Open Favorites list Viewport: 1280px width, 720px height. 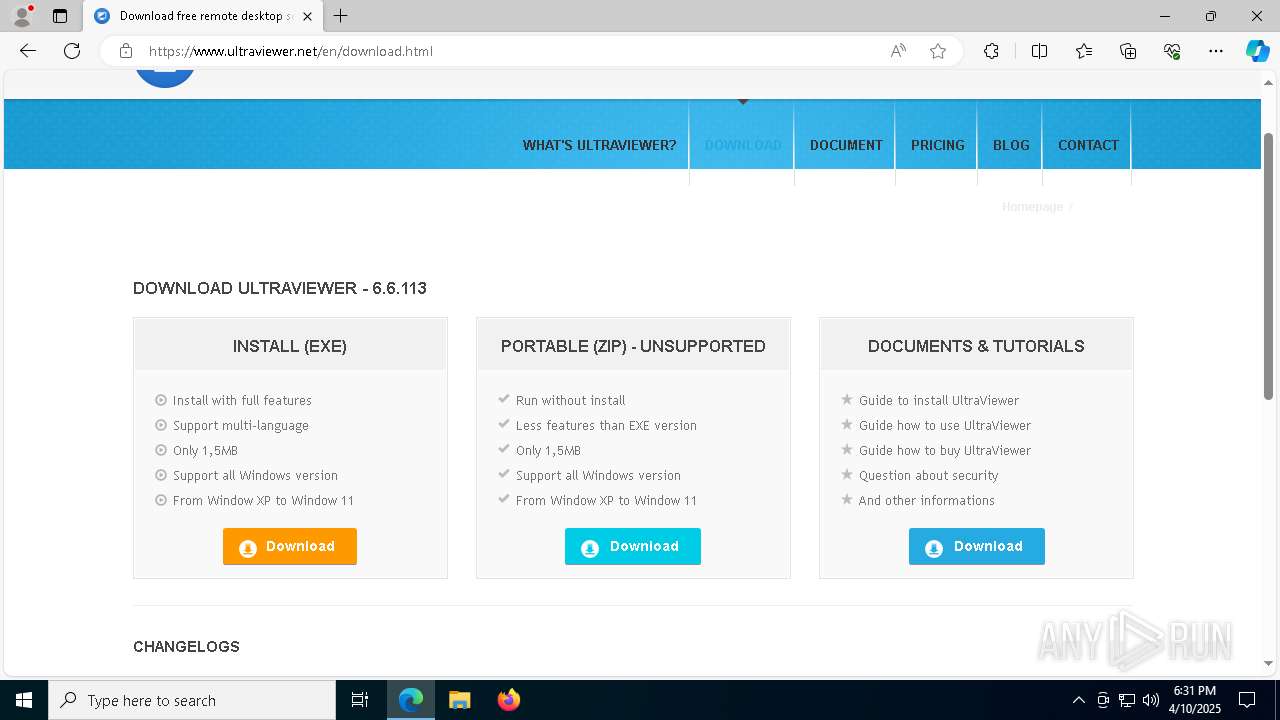pyautogui.click(x=1084, y=51)
